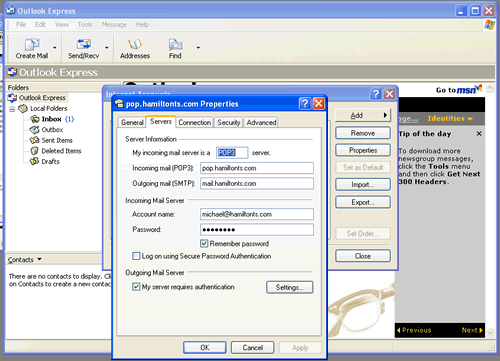The height and width of the screenshot is (361, 500).
Task: Enable Log on using Secure Password Authentication
Action: click(x=136, y=256)
